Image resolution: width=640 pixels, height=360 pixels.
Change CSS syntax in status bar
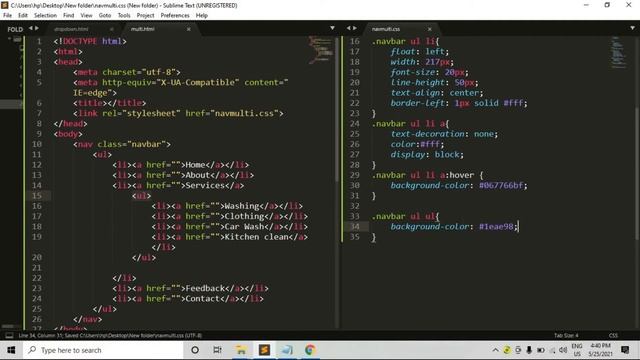coord(613,336)
